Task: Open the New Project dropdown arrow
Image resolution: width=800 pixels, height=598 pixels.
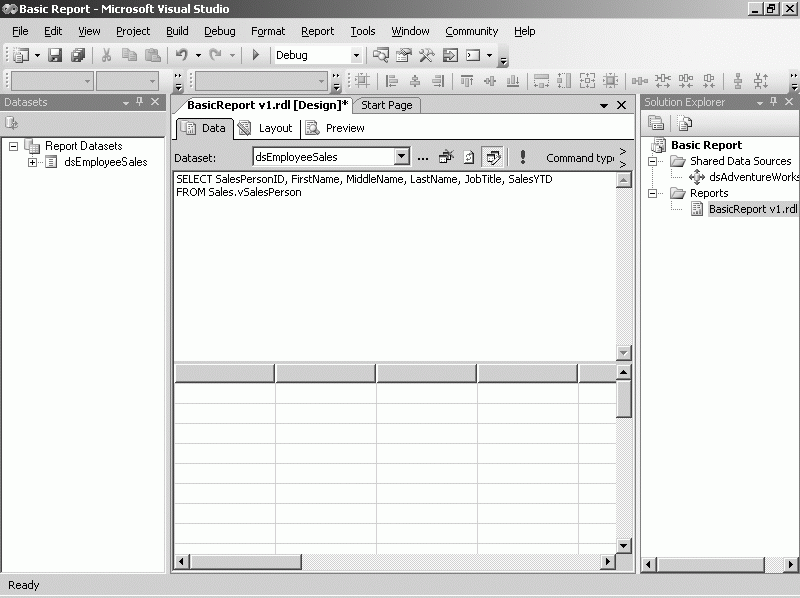Action: 37,55
